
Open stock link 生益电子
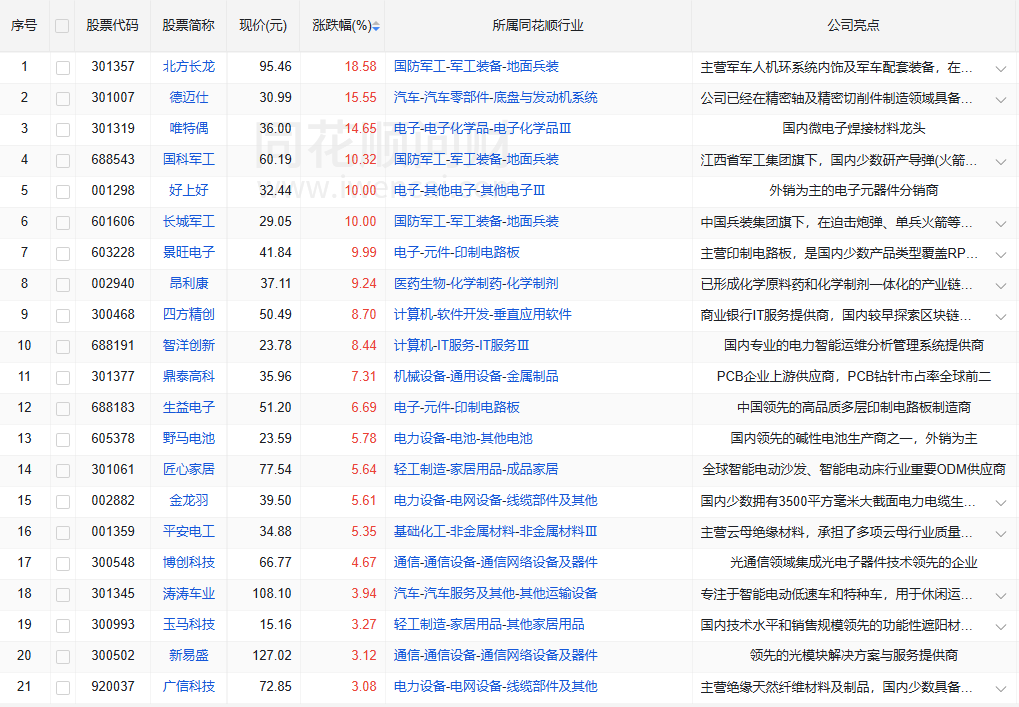click(188, 407)
